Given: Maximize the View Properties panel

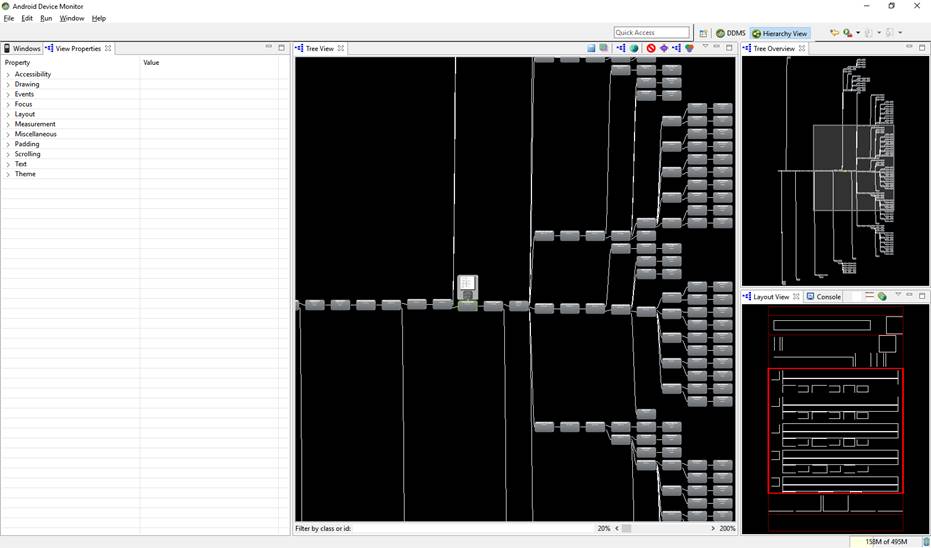Looking at the screenshot, I should [x=281, y=47].
